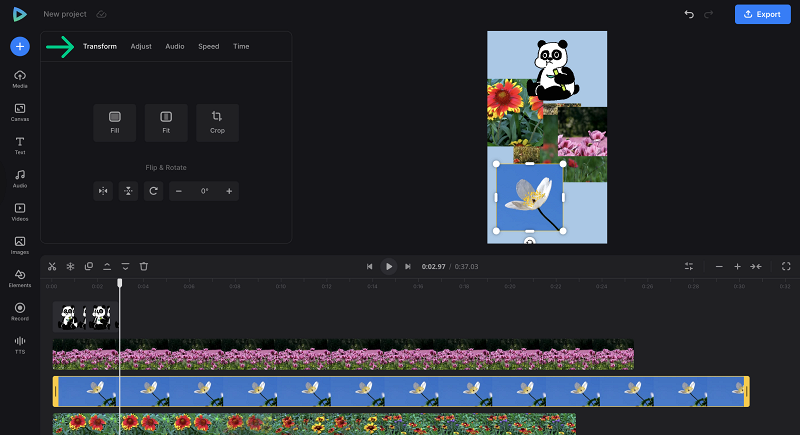Click the Clipchamp-style app logo

coord(19,14)
